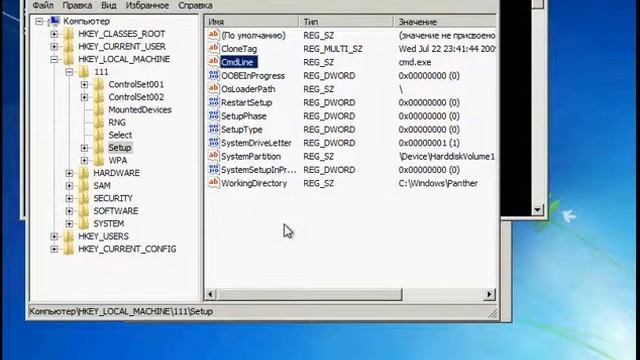The image size is (640, 360).
Task: Click the string icon of CloneTag
Action: click(x=213, y=49)
